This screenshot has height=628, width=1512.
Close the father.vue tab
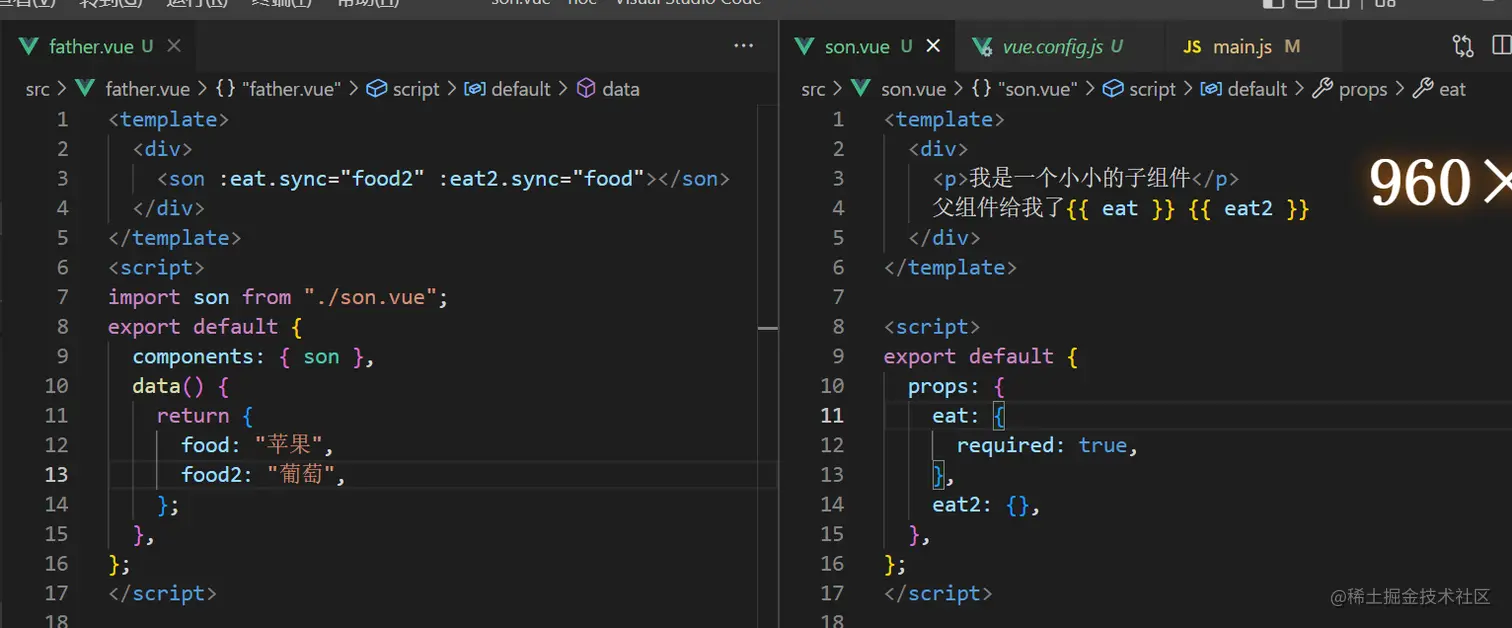coord(174,46)
